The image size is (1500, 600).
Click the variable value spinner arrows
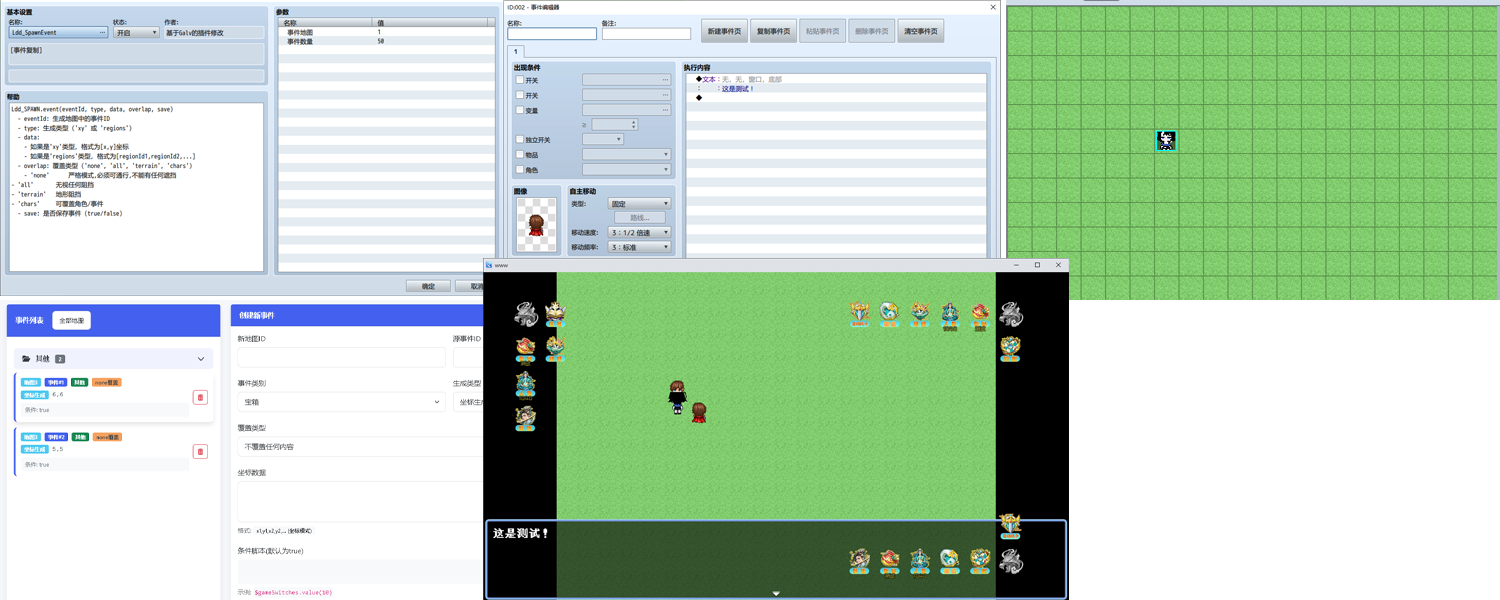coord(634,125)
